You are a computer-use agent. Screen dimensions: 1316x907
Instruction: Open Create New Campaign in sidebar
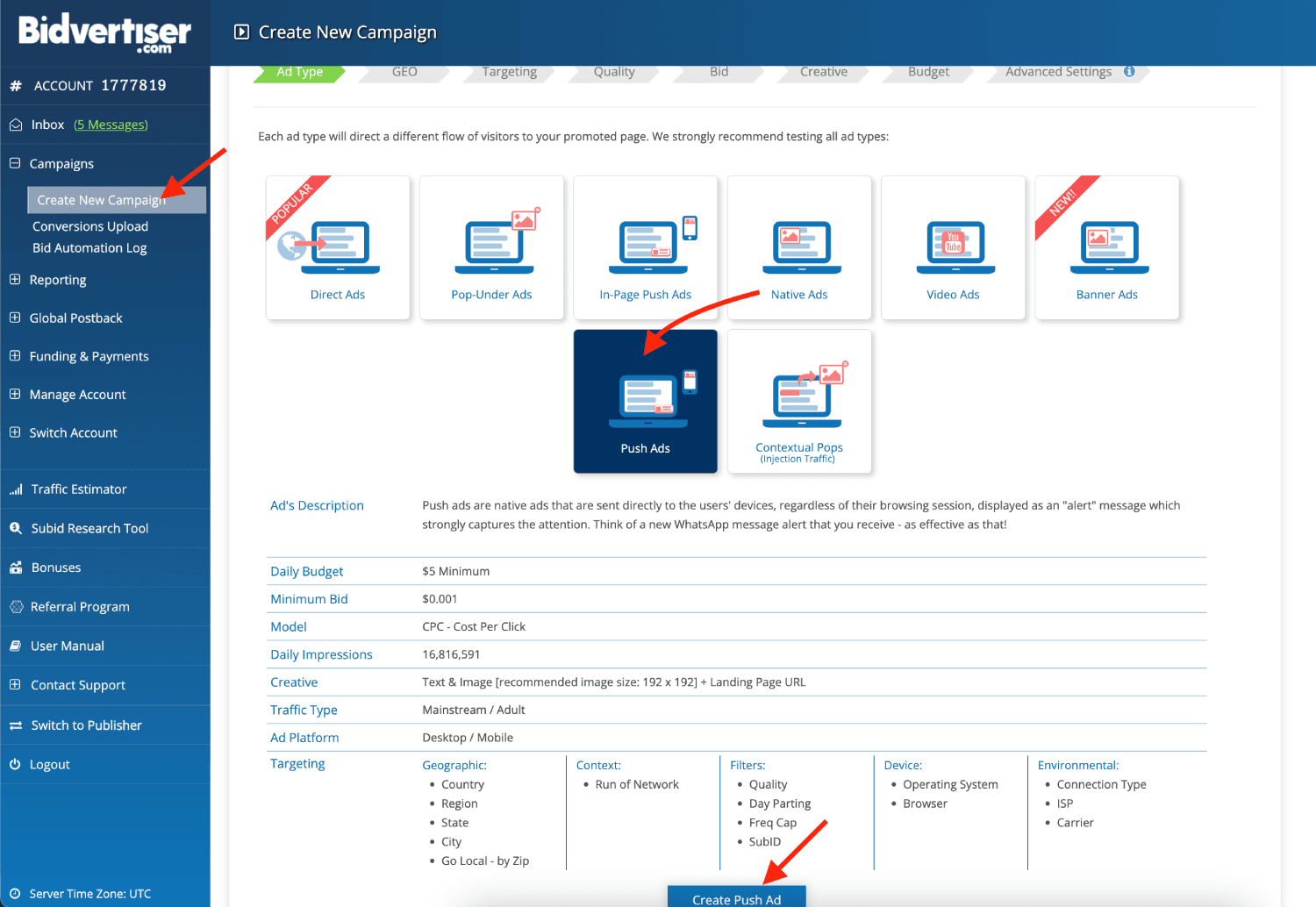tap(117, 200)
